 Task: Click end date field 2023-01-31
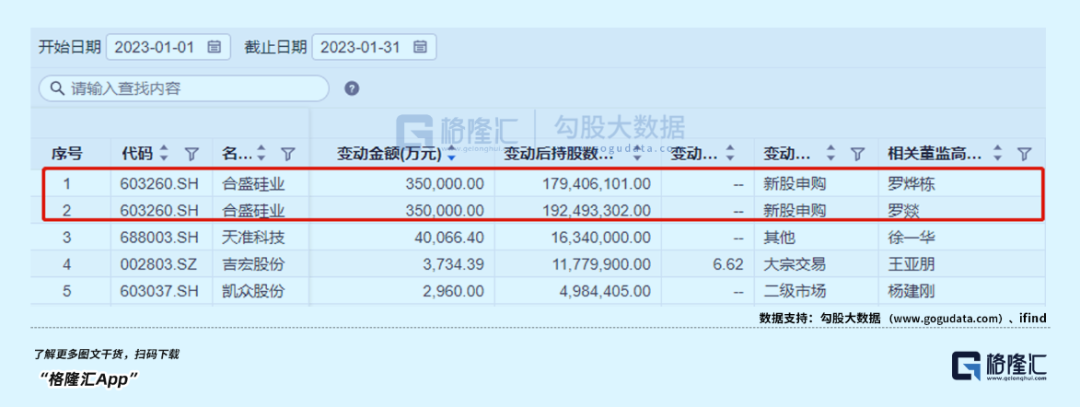pyautogui.click(x=362, y=47)
